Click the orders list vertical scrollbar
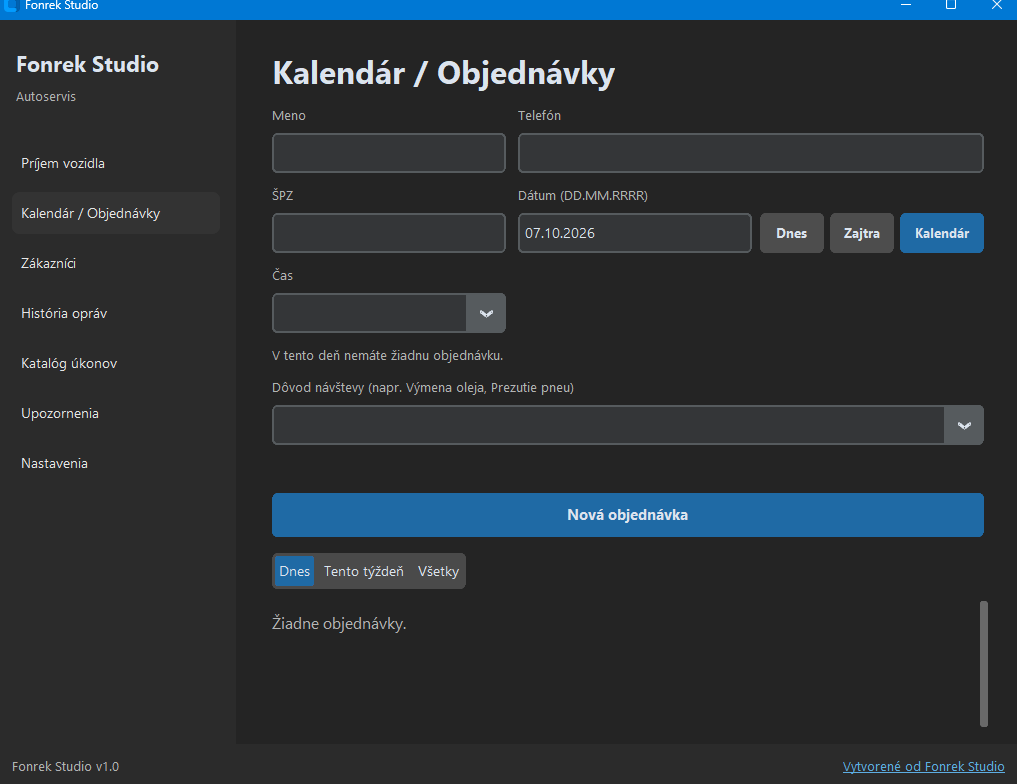This screenshot has width=1017, height=784. (x=983, y=664)
